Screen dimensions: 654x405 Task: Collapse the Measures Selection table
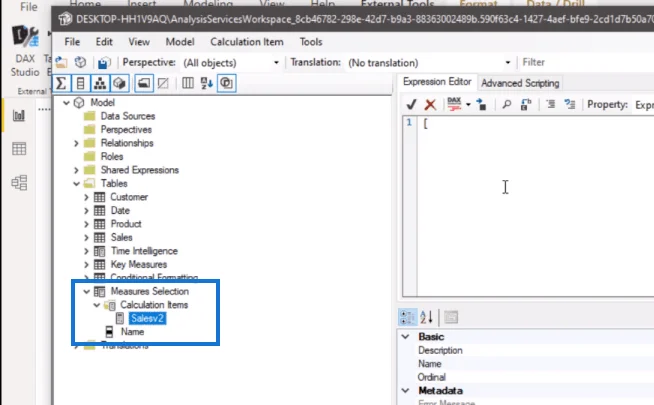86,291
